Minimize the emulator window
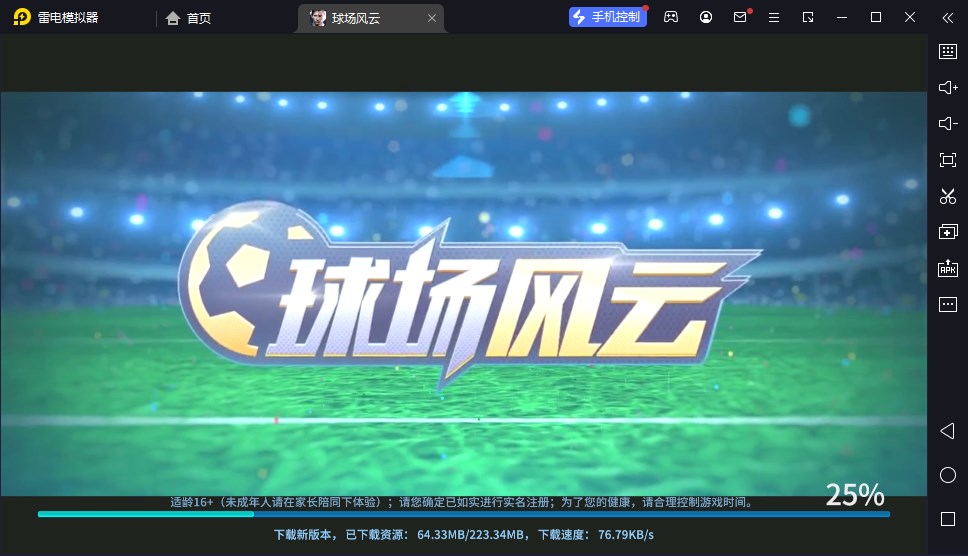The width and height of the screenshot is (968, 556). [x=841, y=17]
